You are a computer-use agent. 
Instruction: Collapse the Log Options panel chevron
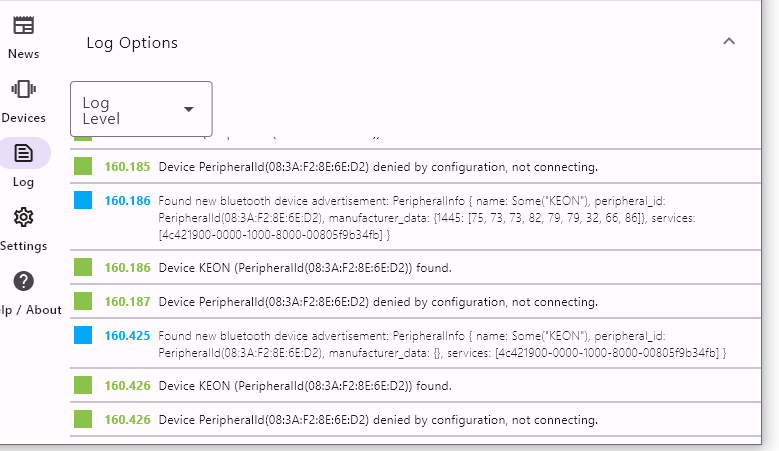click(729, 41)
